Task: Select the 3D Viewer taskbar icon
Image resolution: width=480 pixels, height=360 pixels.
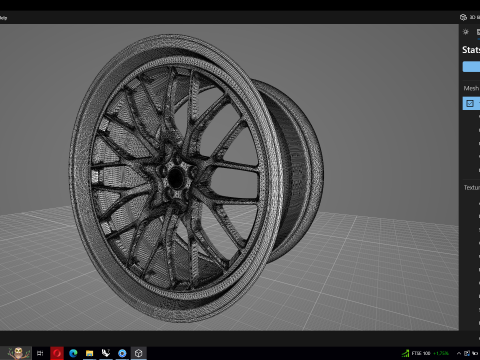Action: (x=139, y=353)
